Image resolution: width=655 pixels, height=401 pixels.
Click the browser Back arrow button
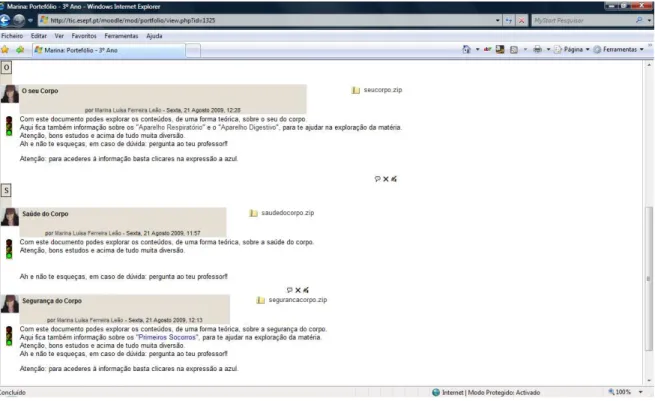[x=5, y=20]
